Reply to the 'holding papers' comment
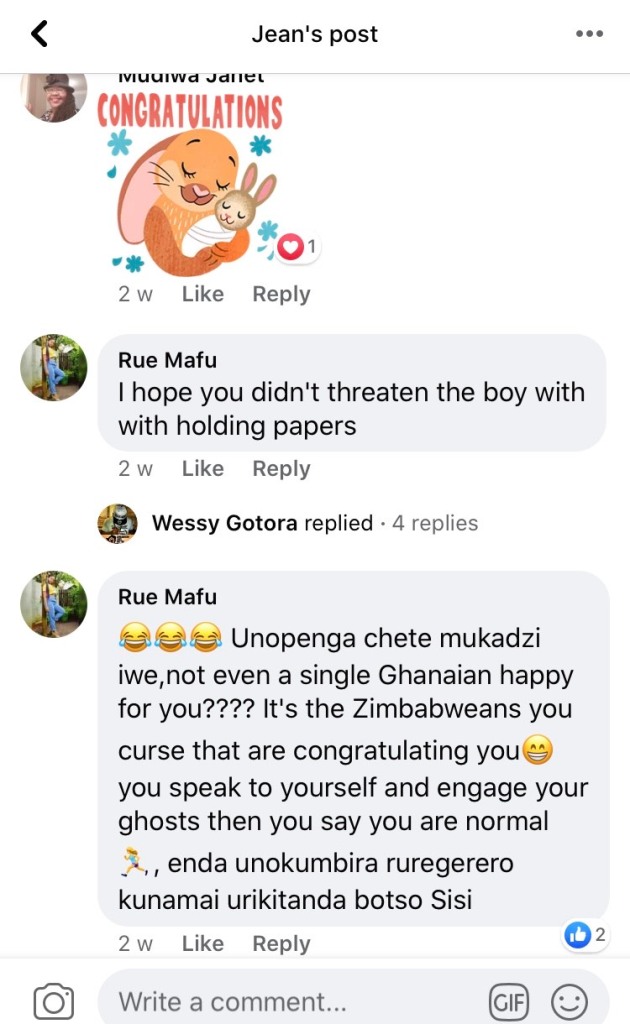This screenshot has height=1024, width=630. click(x=281, y=468)
